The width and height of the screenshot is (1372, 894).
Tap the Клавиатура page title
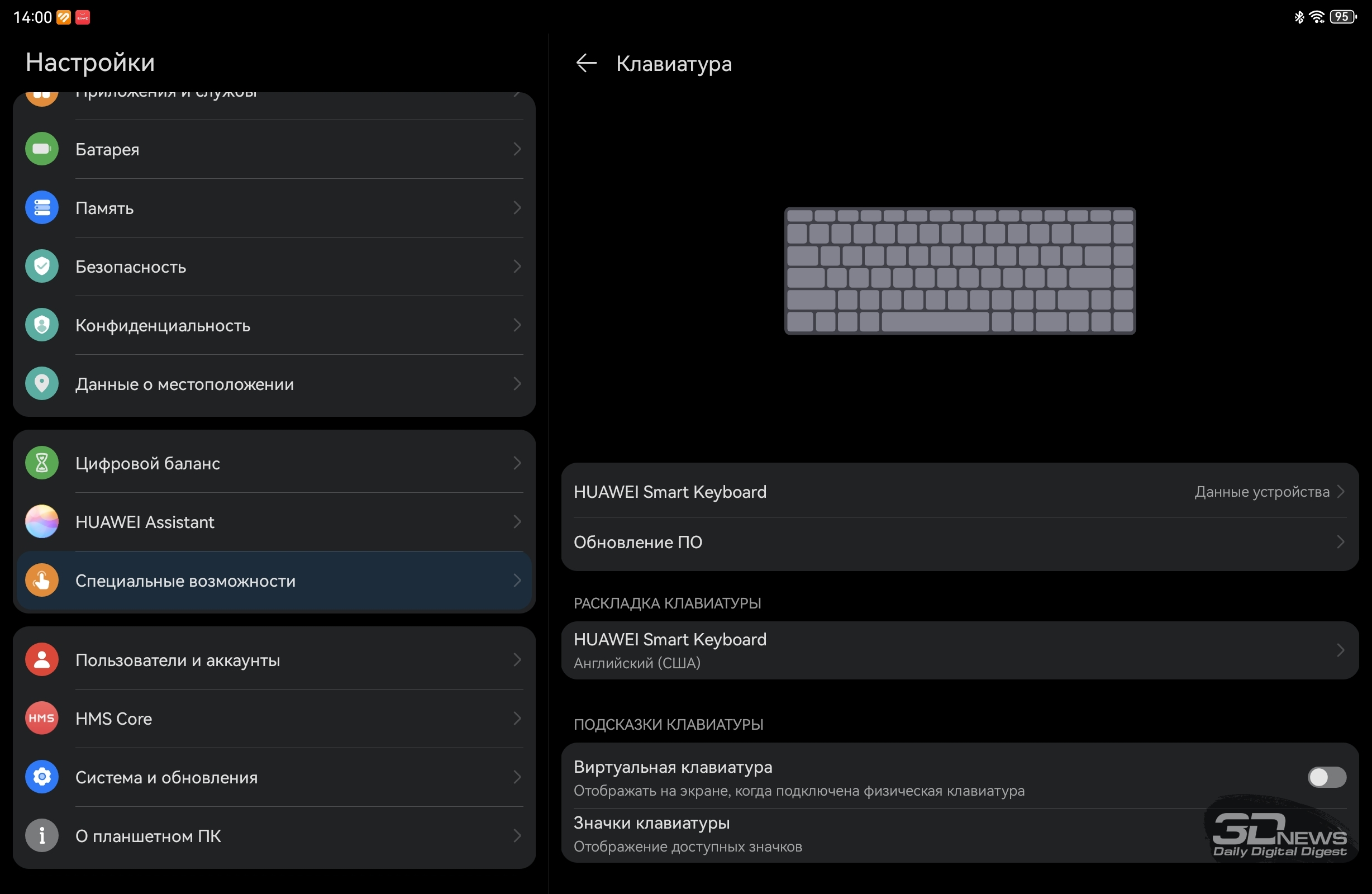click(674, 64)
